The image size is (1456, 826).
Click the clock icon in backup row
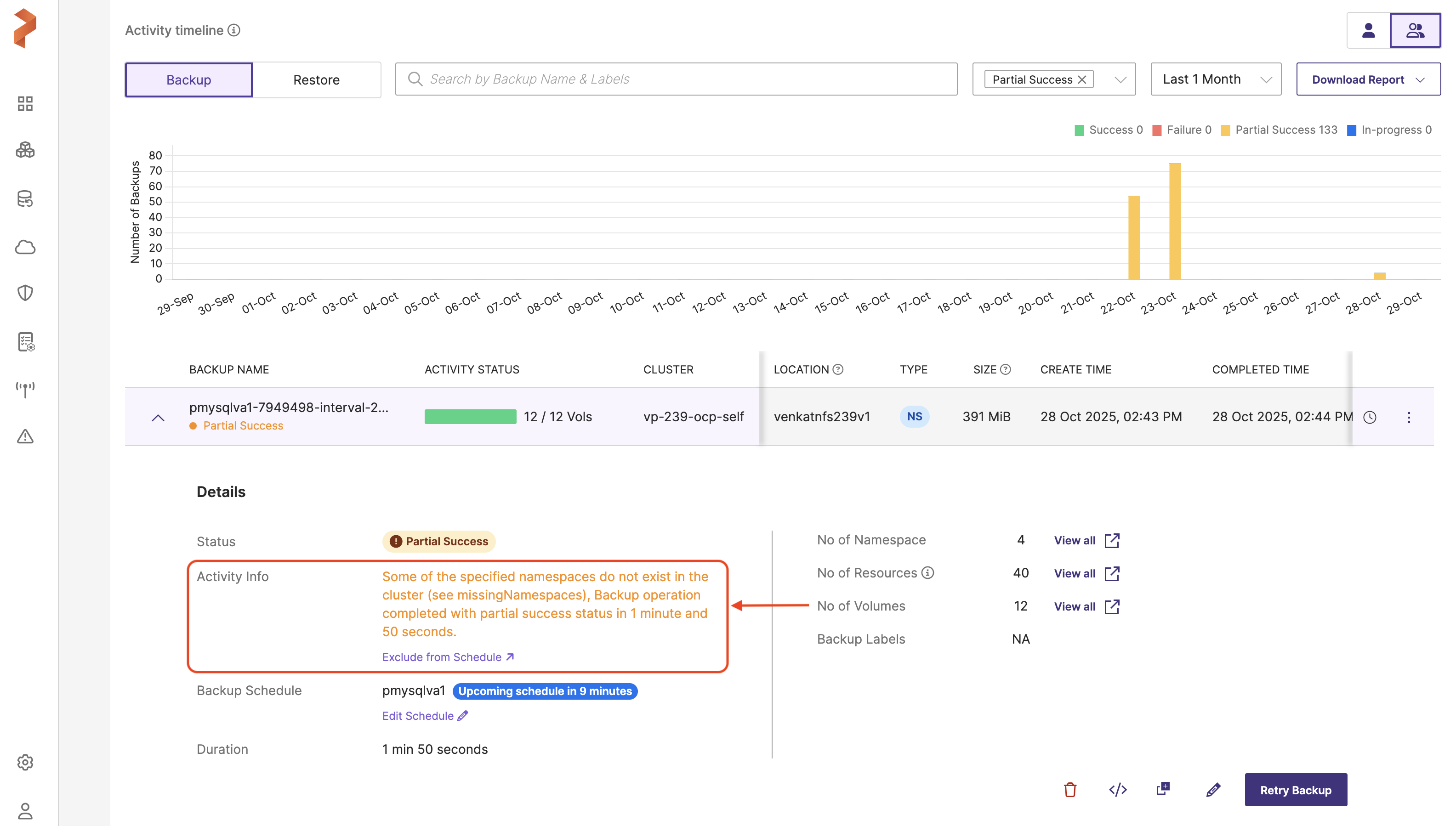tap(1370, 417)
